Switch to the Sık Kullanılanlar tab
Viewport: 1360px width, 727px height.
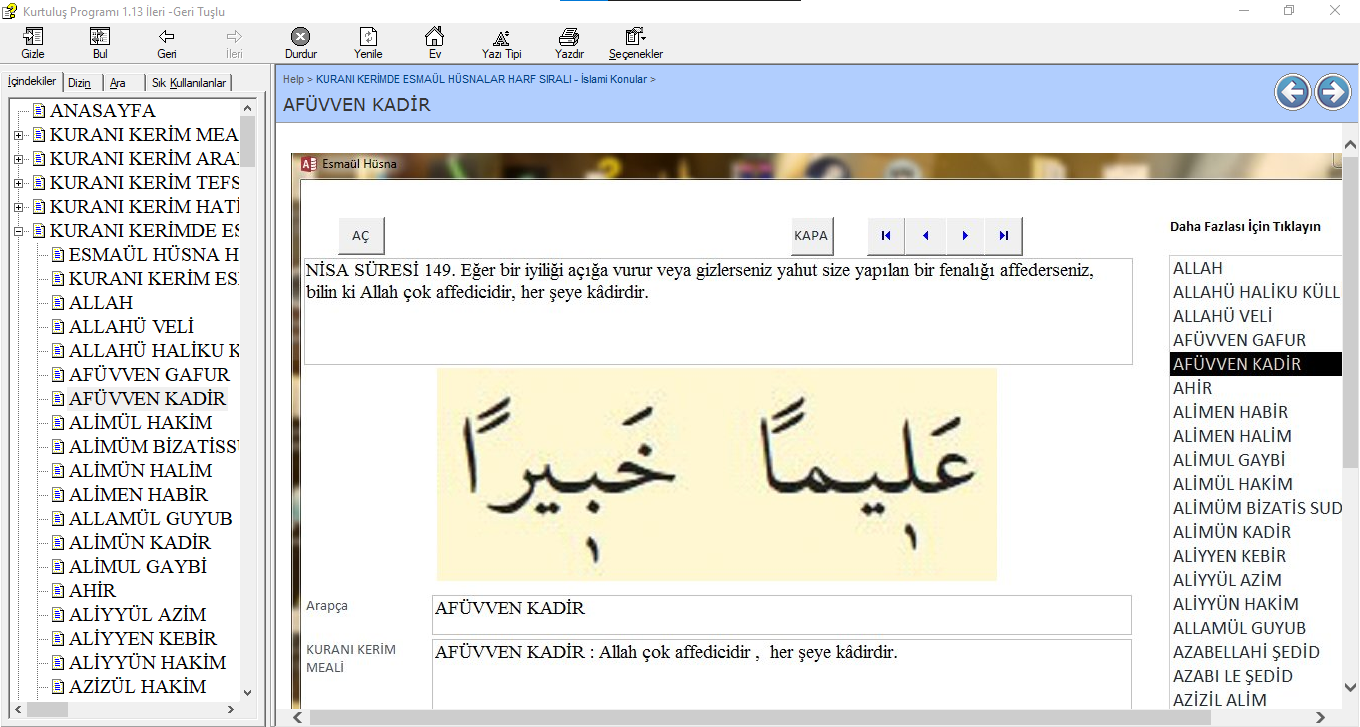(190, 83)
